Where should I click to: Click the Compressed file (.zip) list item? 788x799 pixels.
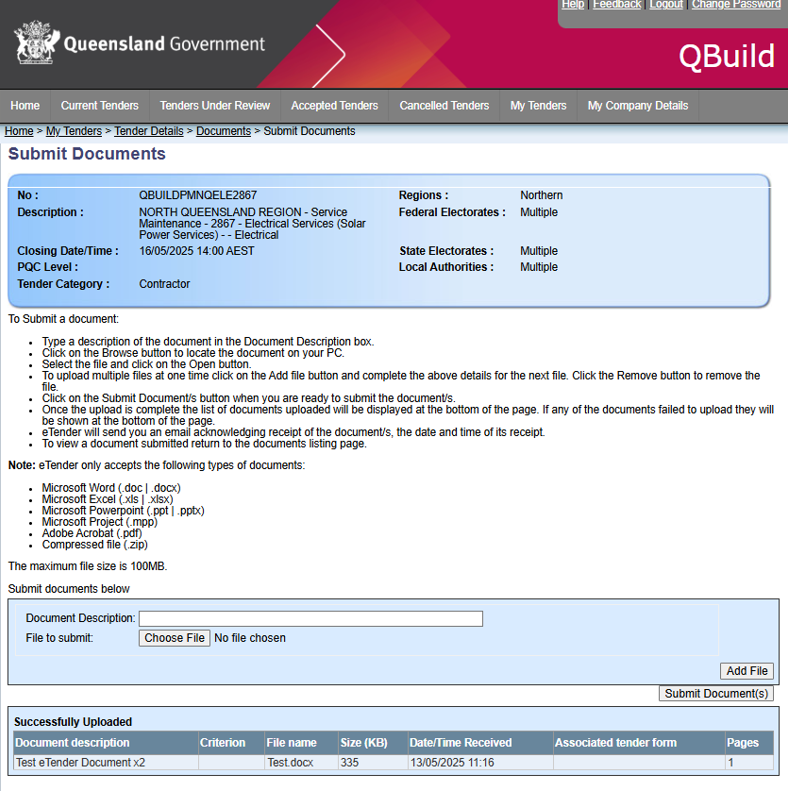(95, 545)
